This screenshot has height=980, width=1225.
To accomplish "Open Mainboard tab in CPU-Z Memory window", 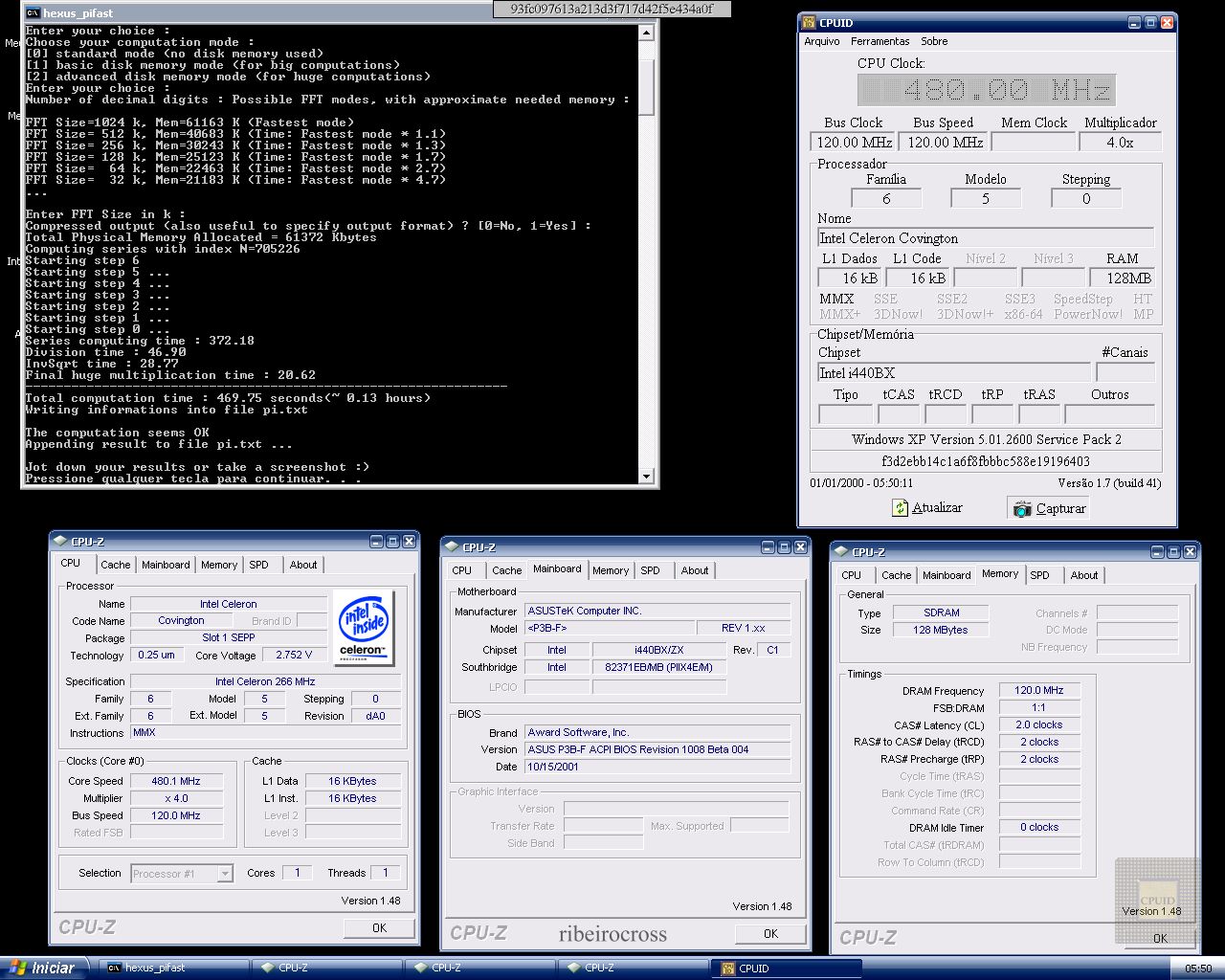I will (947, 575).
